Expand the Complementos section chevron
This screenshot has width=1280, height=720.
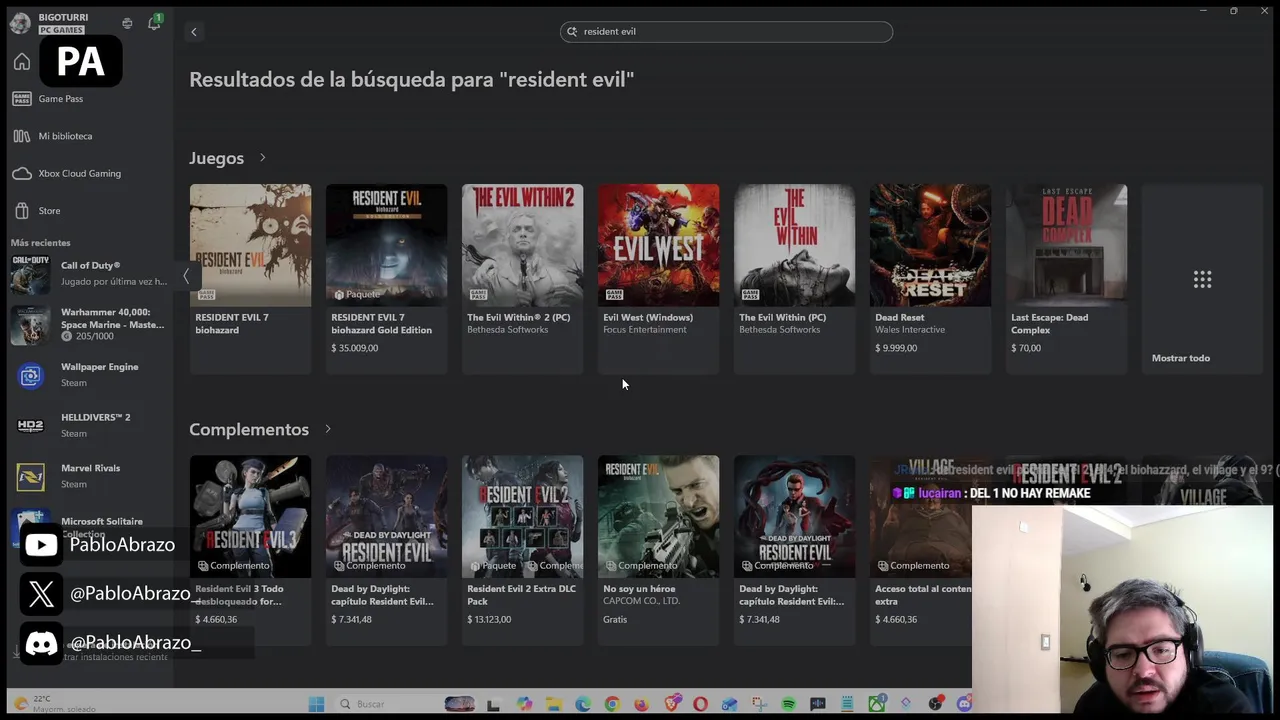pos(328,429)
